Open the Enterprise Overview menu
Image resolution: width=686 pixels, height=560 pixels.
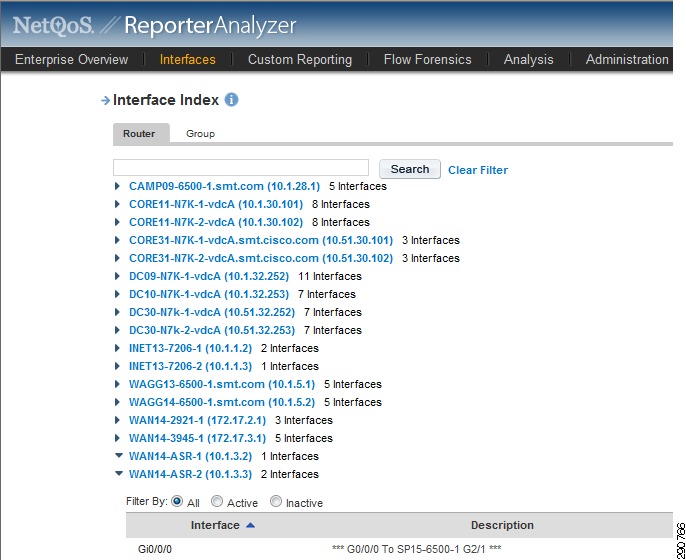pyautogui.click(x=71, y=59)
